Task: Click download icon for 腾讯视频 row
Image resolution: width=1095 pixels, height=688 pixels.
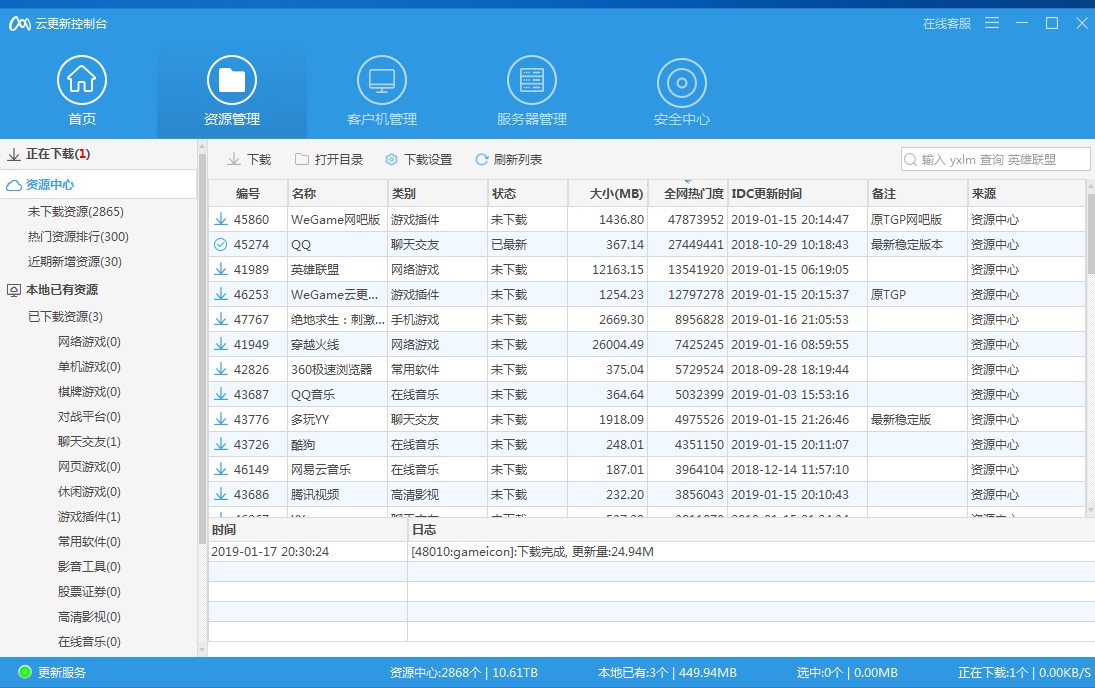Action: click(221, 495)
